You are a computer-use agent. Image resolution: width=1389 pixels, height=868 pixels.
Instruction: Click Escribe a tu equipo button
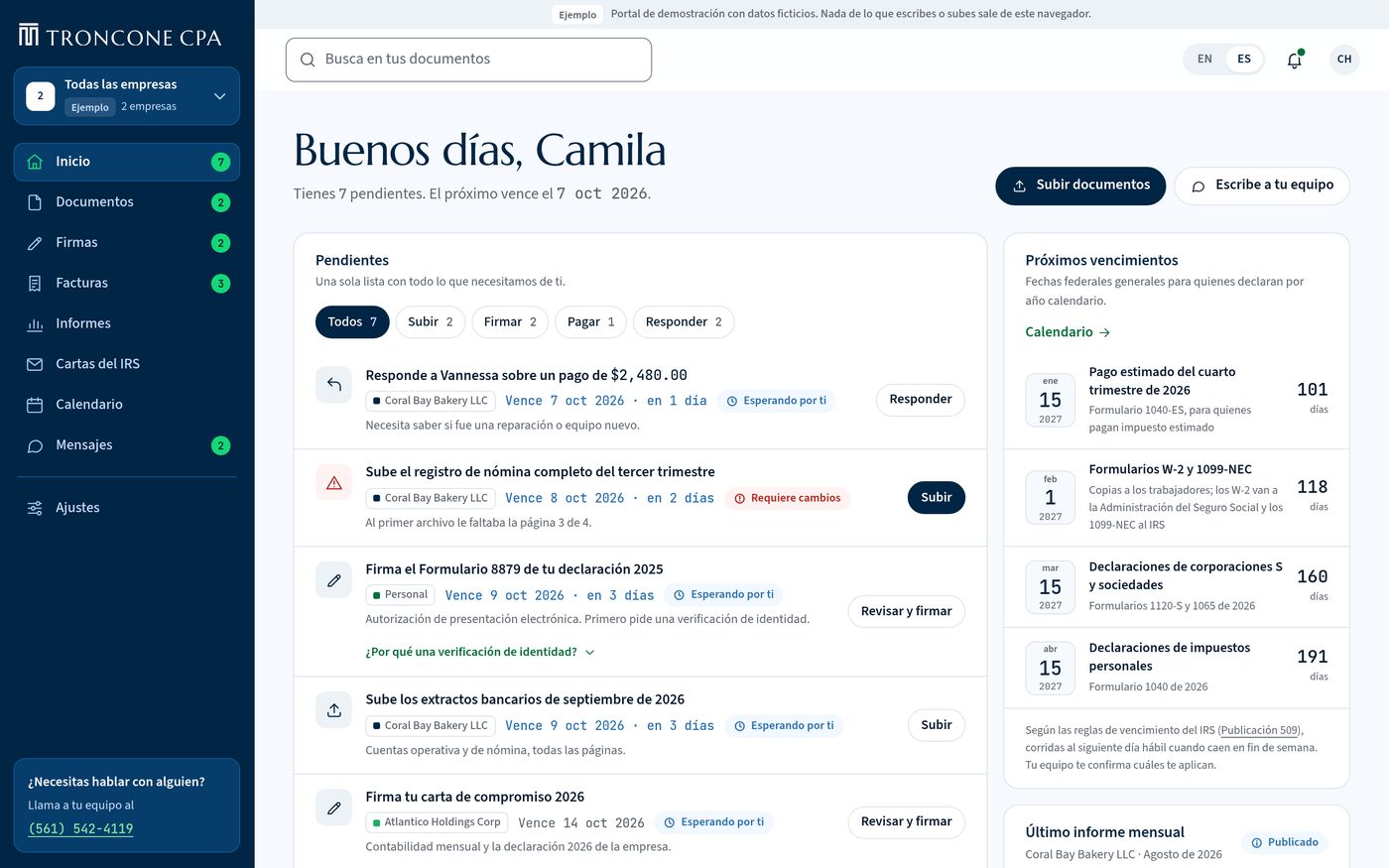coord(1262,186)
